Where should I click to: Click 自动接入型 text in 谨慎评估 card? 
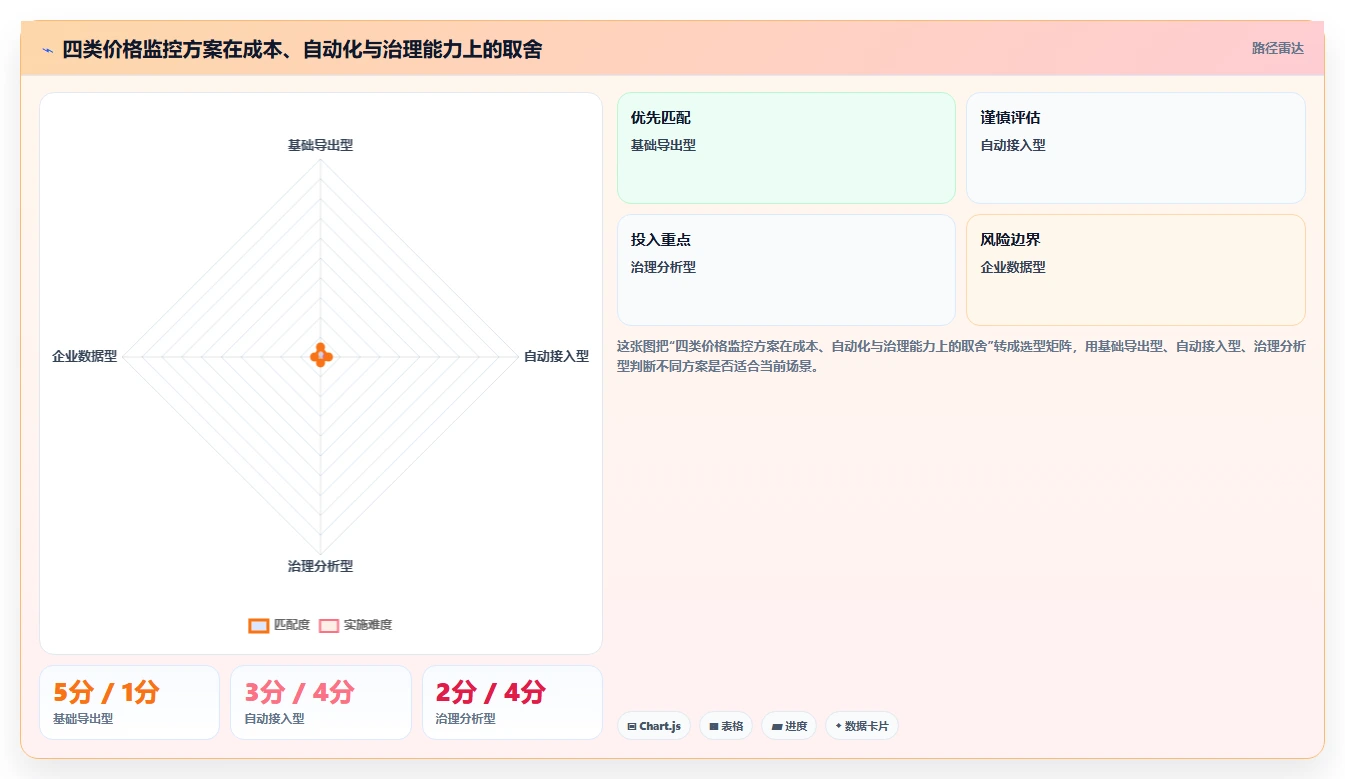(x=1013, y=145)
